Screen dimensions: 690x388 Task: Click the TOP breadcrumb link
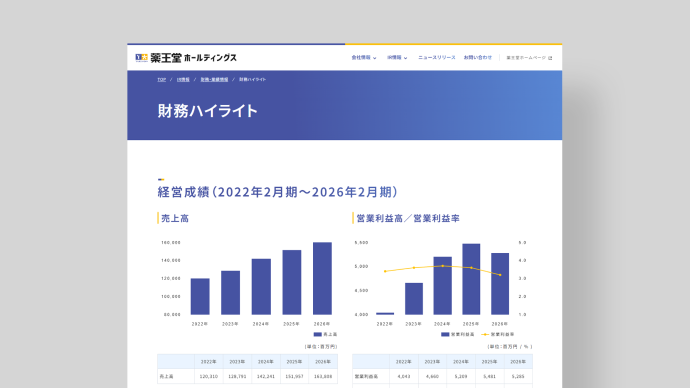click(161, 80)
